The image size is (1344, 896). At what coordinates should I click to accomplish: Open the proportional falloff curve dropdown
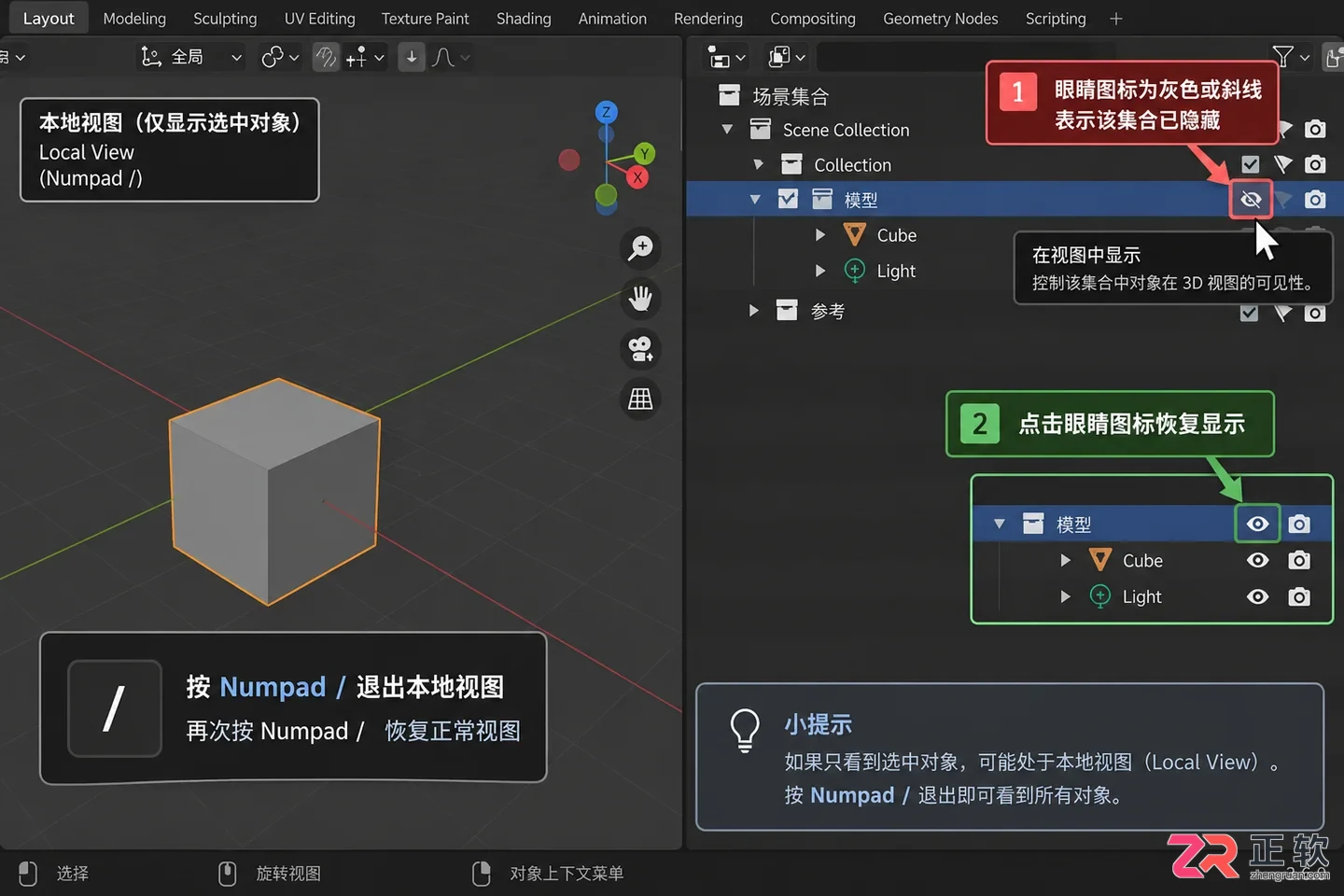(452, 58)
